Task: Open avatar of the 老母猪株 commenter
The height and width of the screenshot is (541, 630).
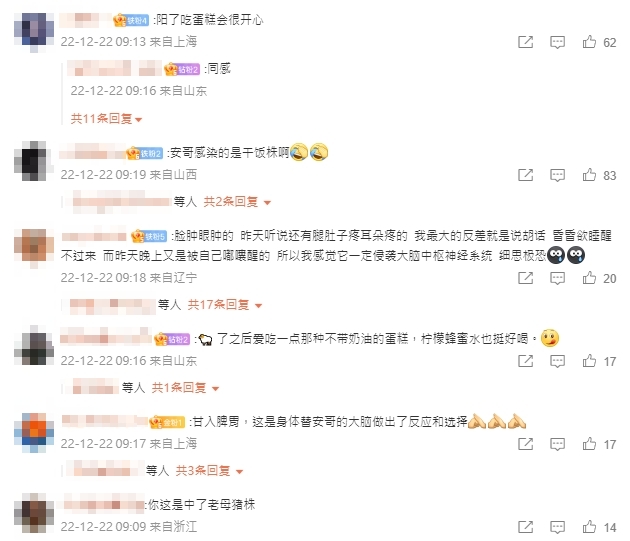Action: (34, 513)
